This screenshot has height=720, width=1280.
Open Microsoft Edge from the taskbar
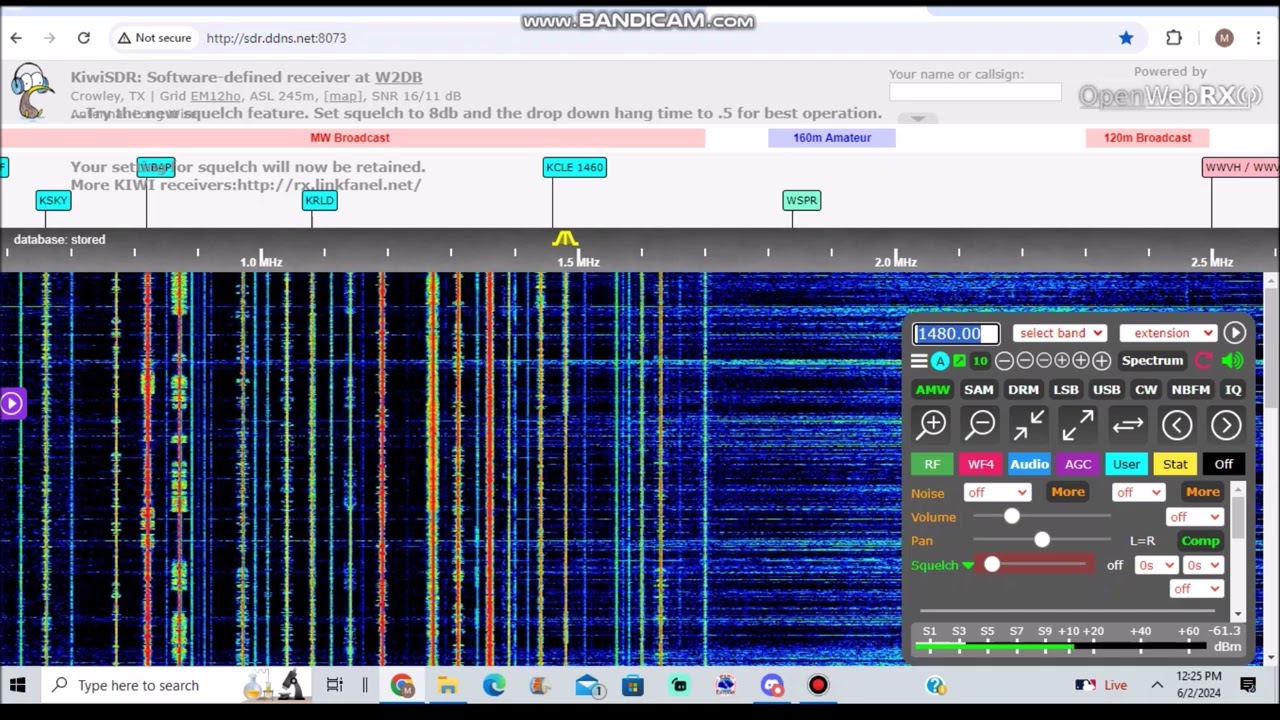(x=494, y=685)
